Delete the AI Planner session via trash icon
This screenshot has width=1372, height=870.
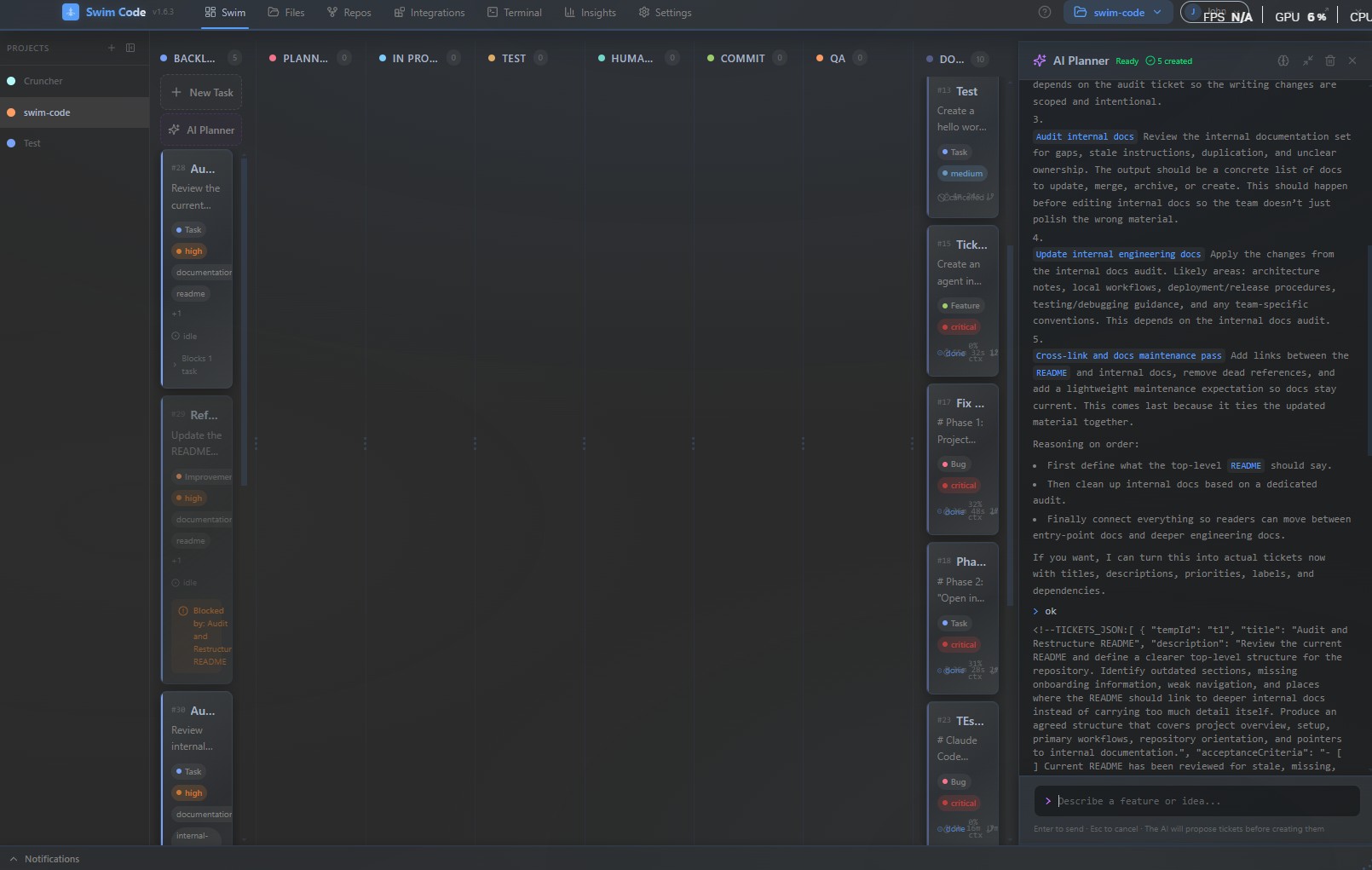click(x=1329, y=60)
